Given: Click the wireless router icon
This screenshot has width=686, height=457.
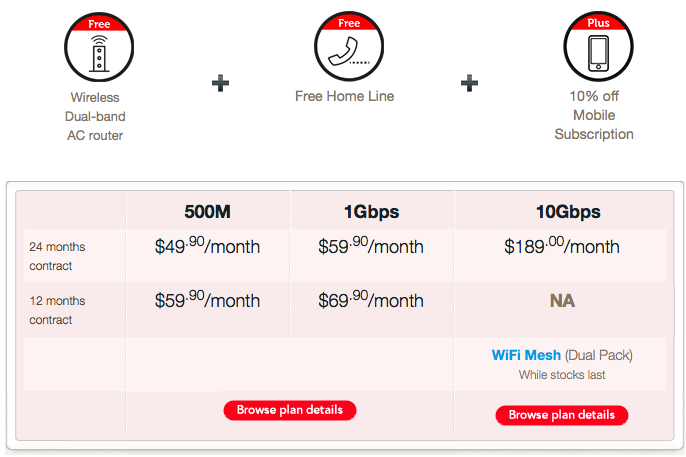Looking at the screenshot, I should (96, 49).
